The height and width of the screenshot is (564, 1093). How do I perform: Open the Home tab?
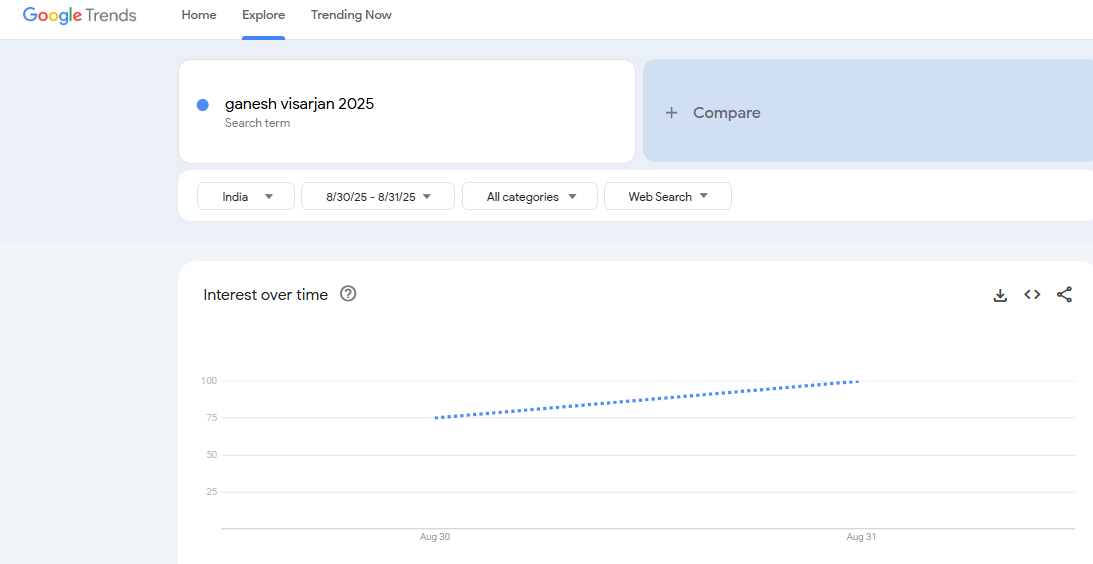(199, 15)
